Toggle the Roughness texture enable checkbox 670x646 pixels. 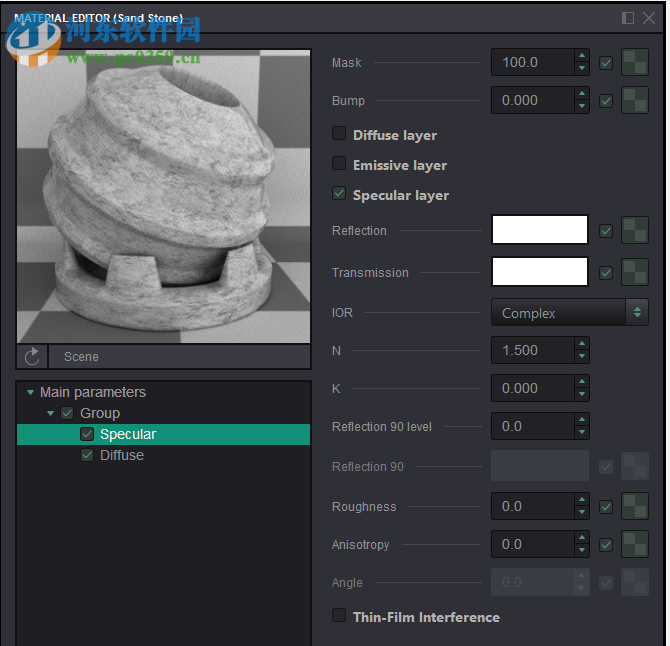pos(605,507)
